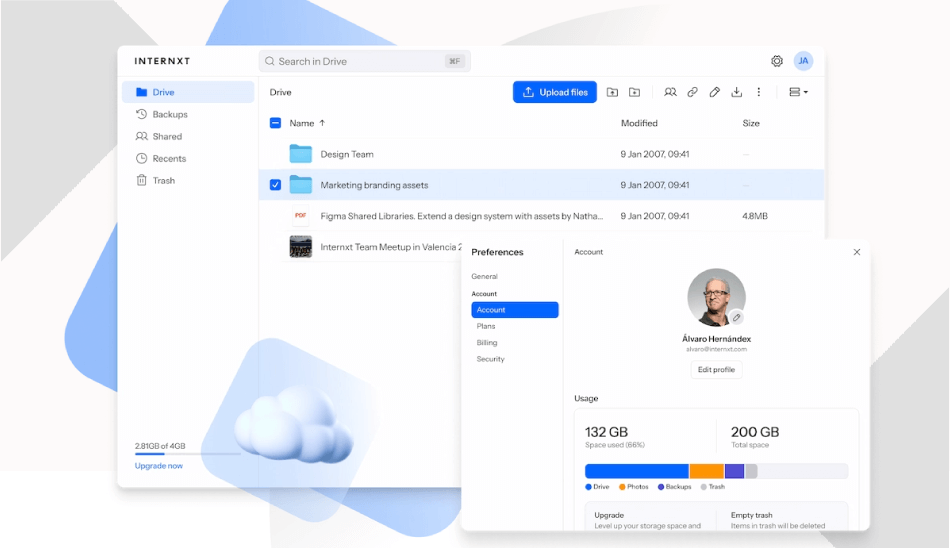Click the 4.8MB size cell
Image resolution: width=950 pixels, height=548 pixels.
(755, 216)
